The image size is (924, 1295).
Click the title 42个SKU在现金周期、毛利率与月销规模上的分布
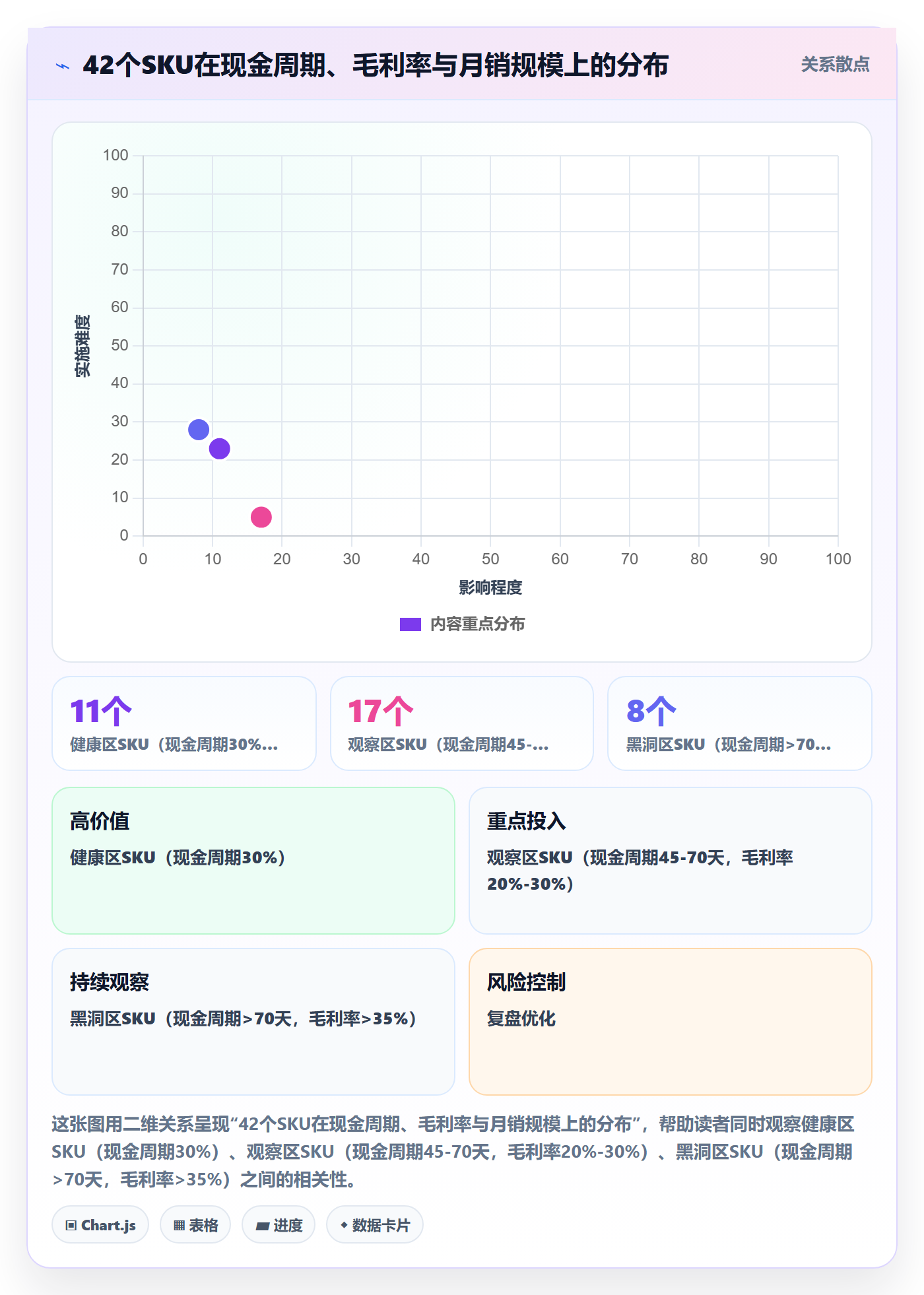click(376, 65)
